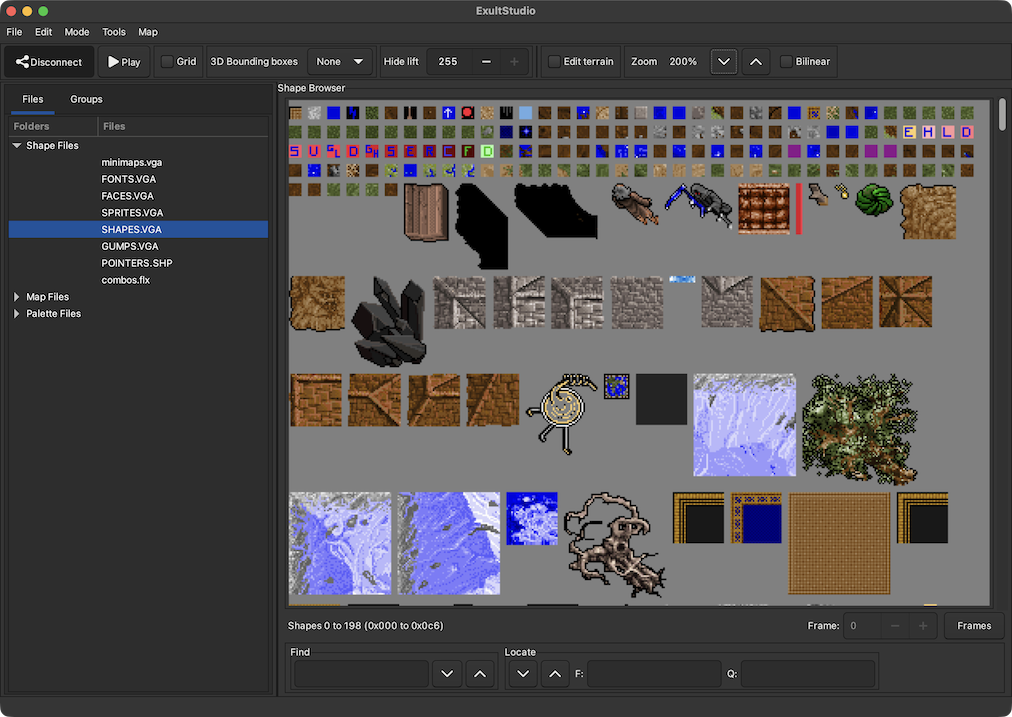Select POINTERS.SHP file

click(x=138, y=263)
